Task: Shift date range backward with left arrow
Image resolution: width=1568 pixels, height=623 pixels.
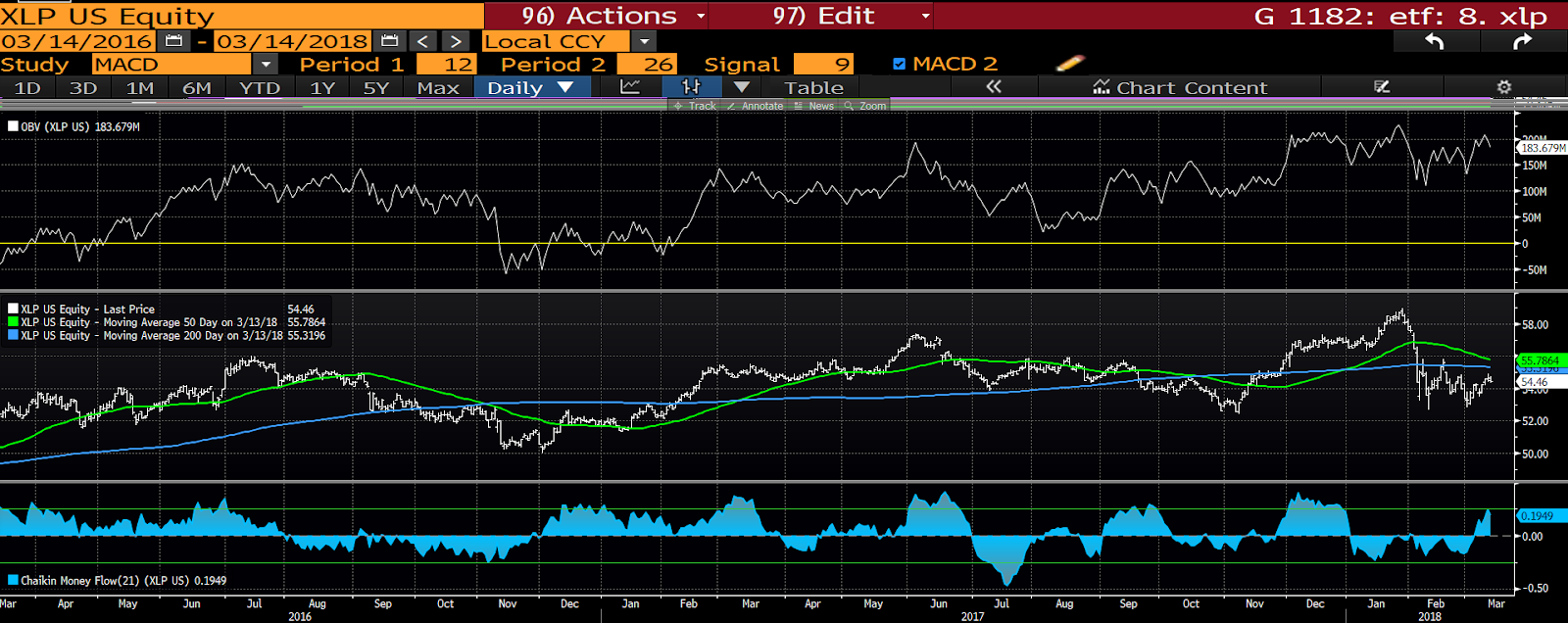Action: [422, 41]
